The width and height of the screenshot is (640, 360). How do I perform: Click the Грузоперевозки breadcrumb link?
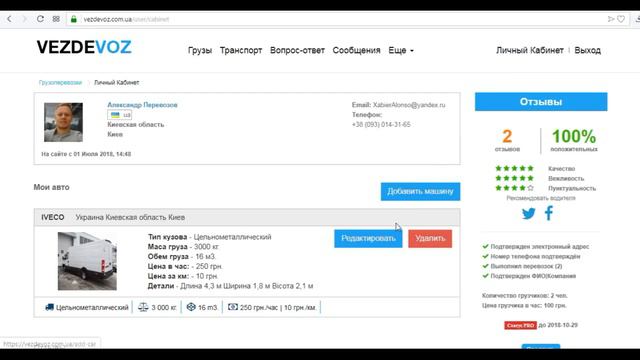tap(60, 82)
